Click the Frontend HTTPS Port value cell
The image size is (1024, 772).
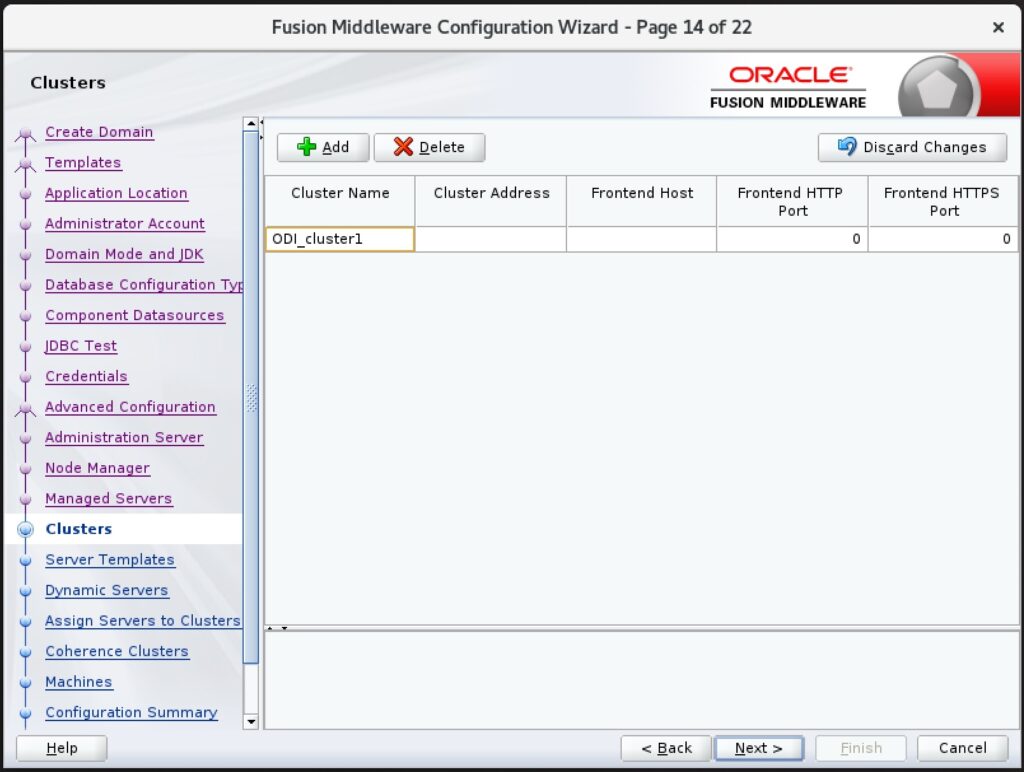pos(943,239)
